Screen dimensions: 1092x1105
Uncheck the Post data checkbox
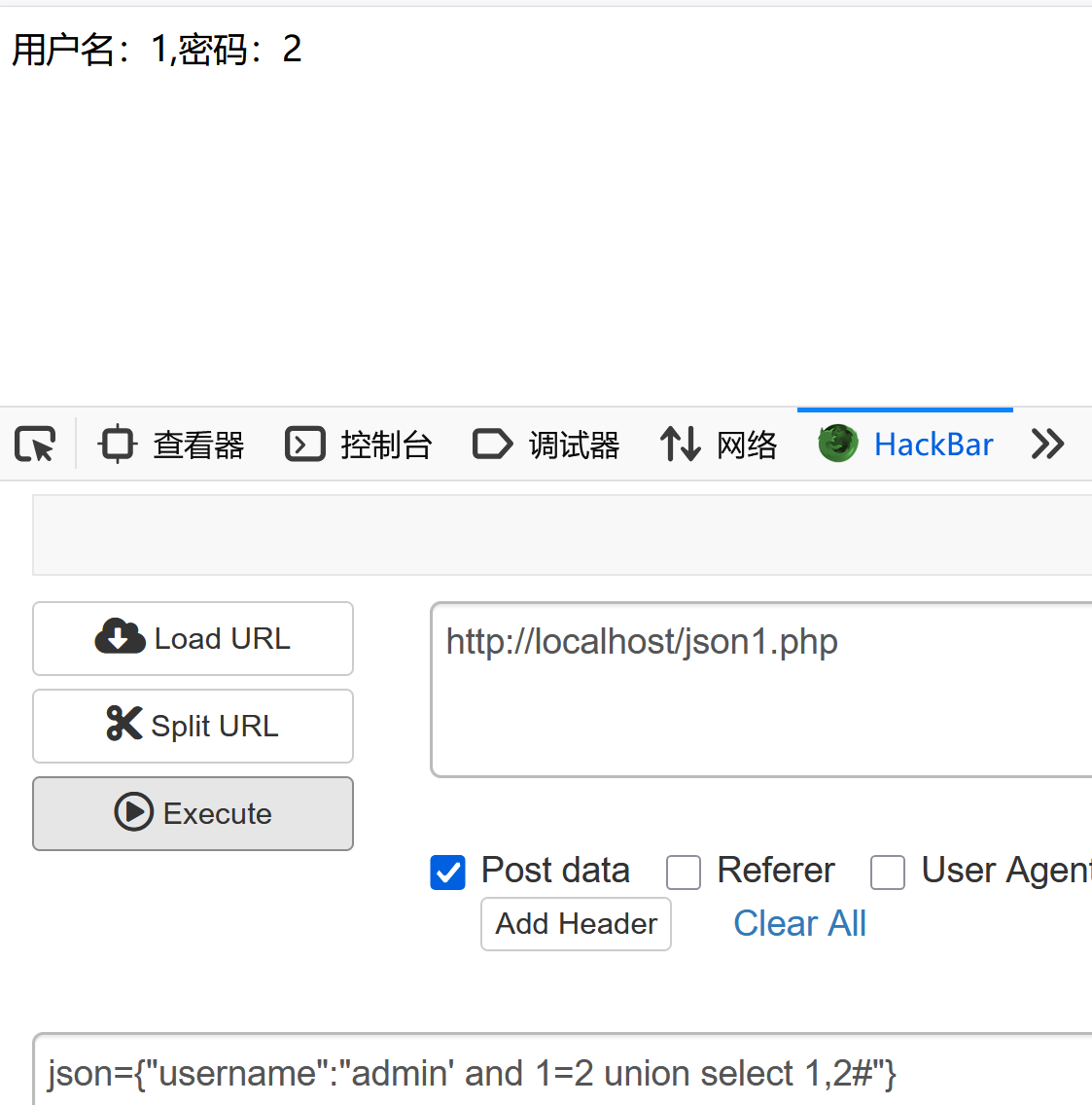[x=448, y=873]
